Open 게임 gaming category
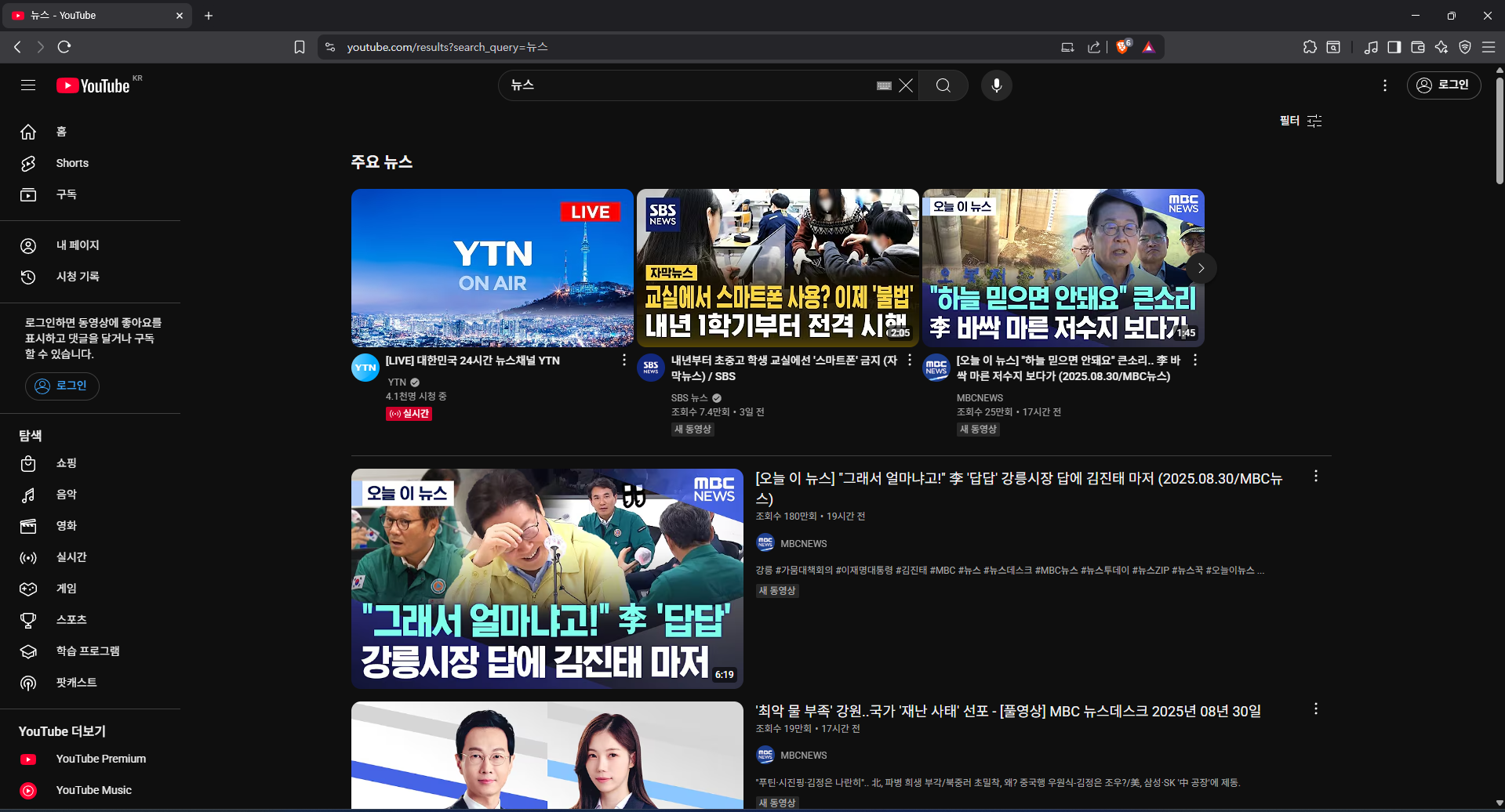1505x812 pixels. [x=90, y=589]
